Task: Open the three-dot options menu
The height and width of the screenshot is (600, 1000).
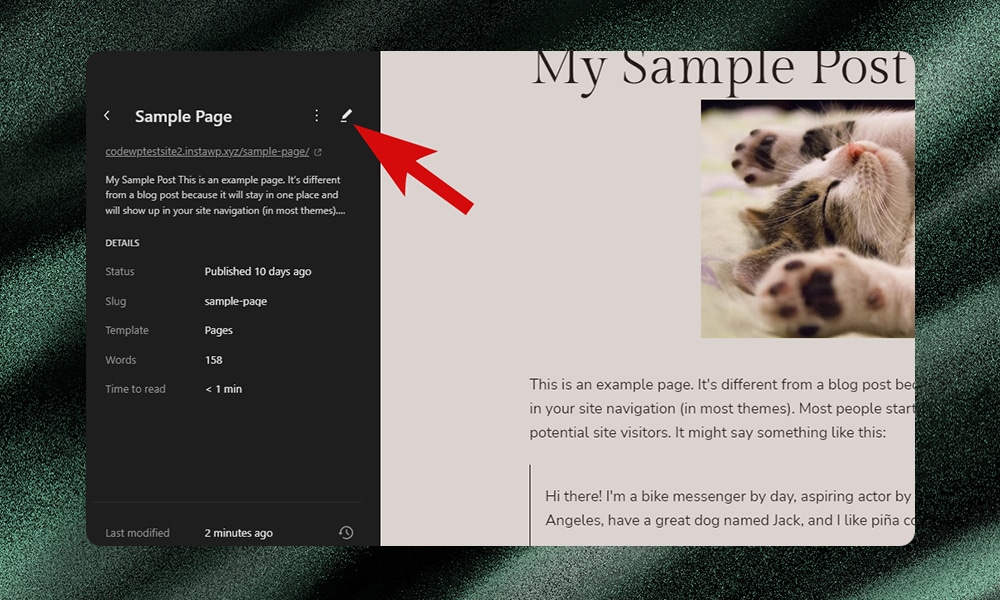Action: (x=316, y=115)
